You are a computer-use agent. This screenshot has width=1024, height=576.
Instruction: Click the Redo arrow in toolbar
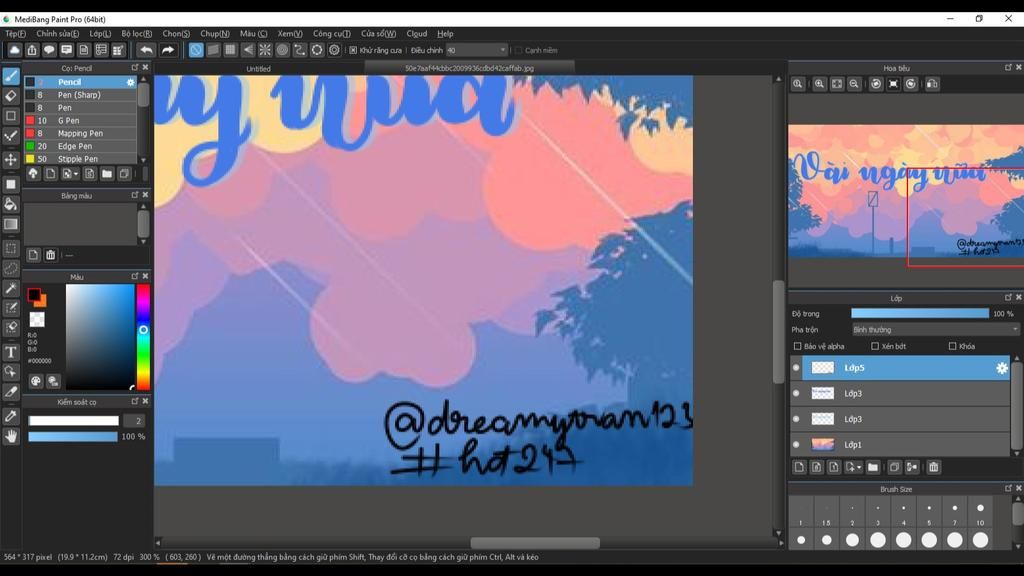168,50
